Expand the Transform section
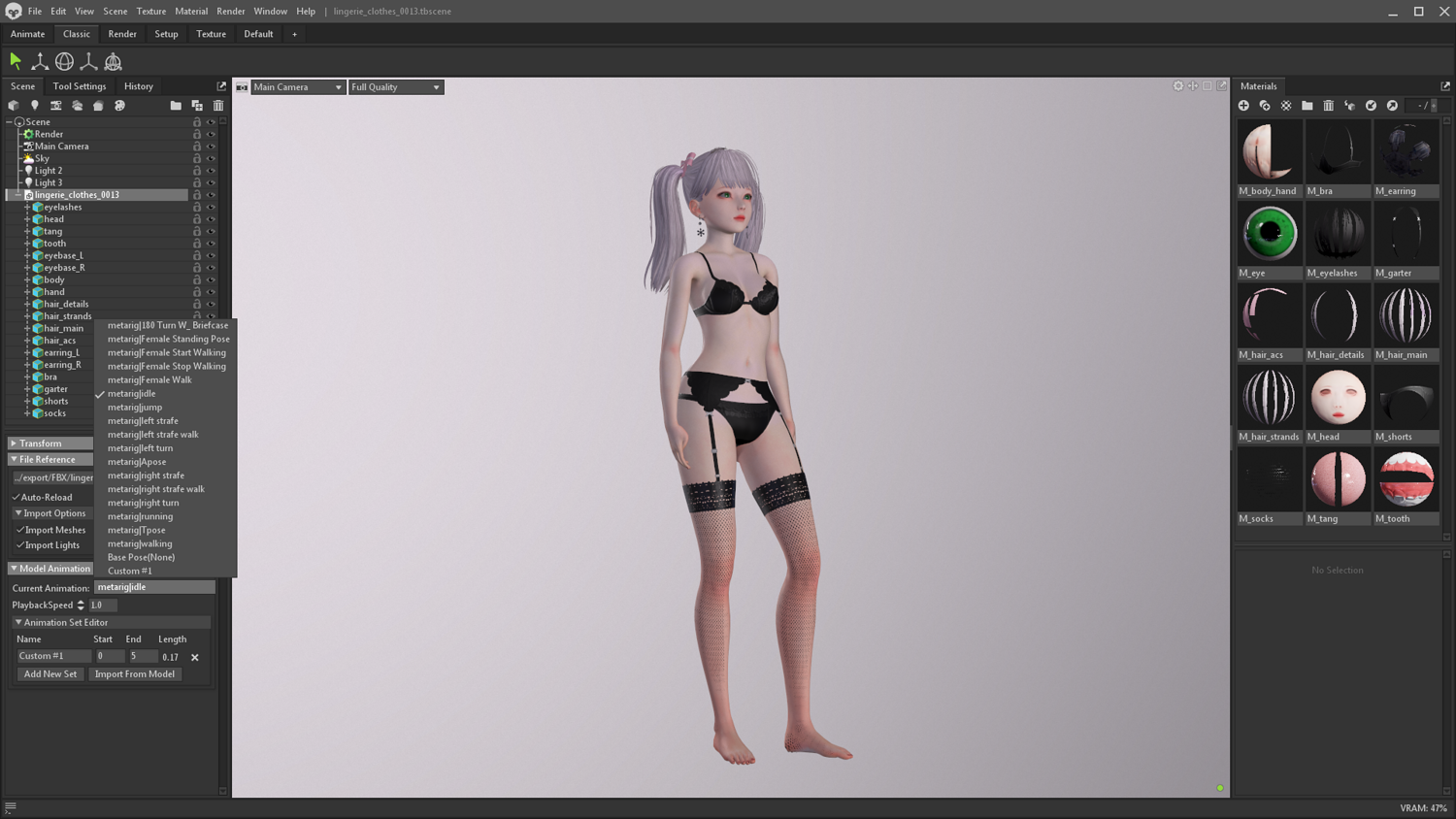The width and height of the screenshot is (1456, 819). pos(14,443)
